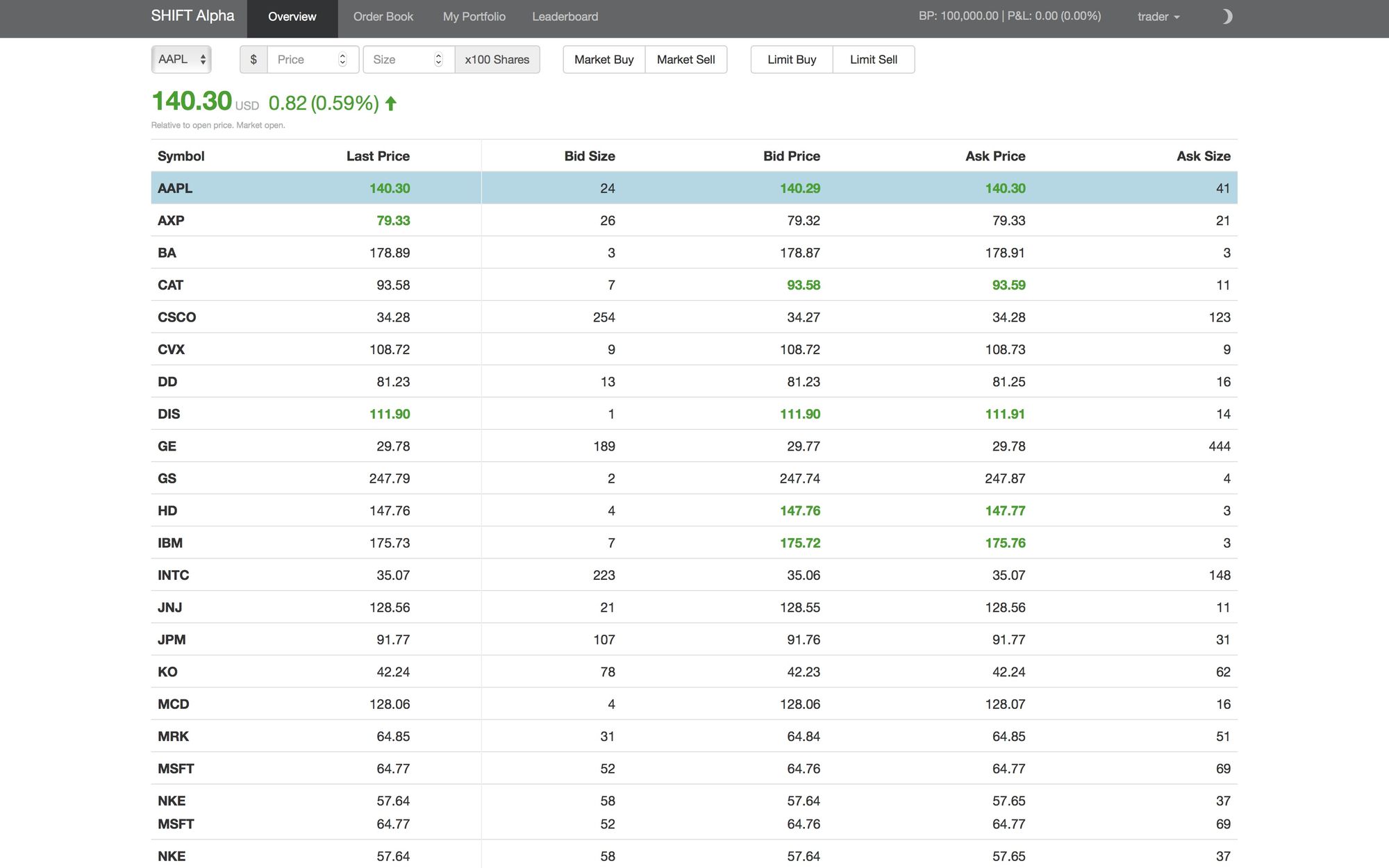This screenshot has width=1389, height=868.
Task: Click JPM bid size 107
Action: click(x=604, y=640)
